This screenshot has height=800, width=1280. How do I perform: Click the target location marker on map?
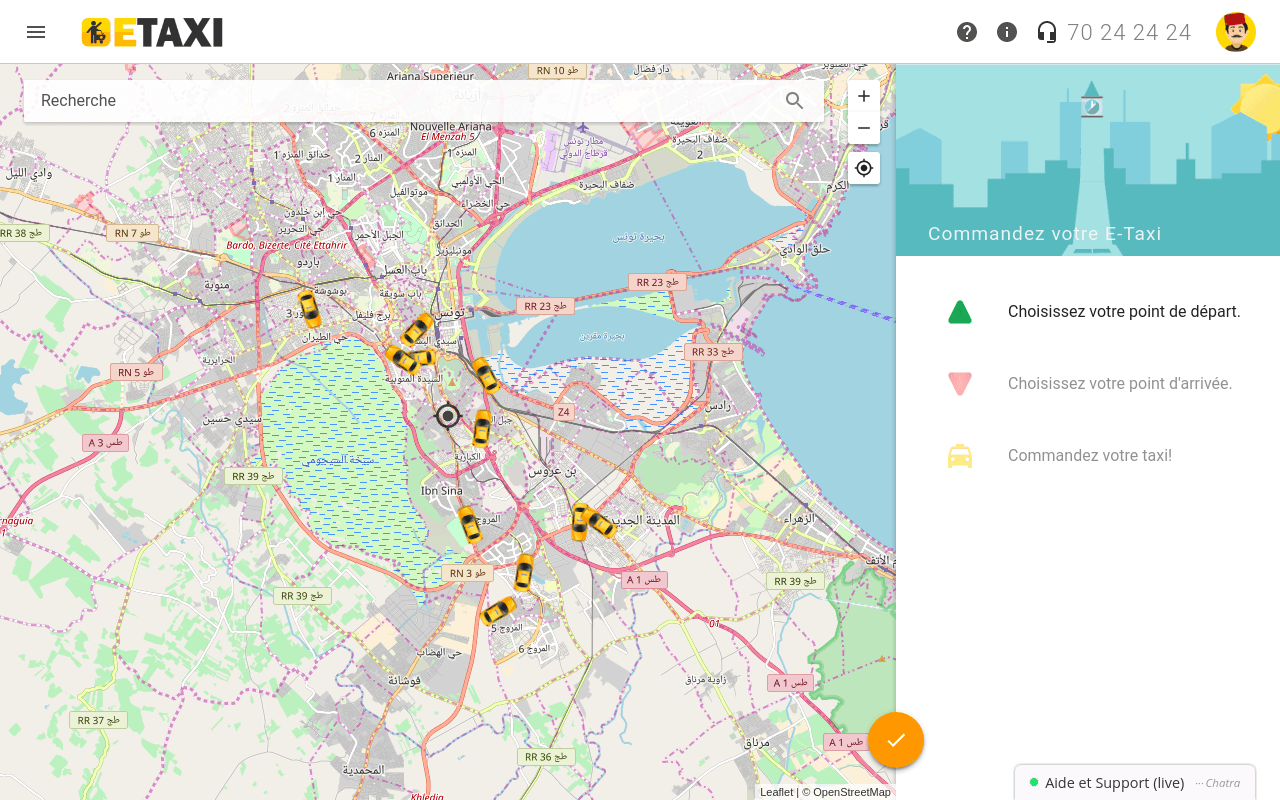point(448,415)
